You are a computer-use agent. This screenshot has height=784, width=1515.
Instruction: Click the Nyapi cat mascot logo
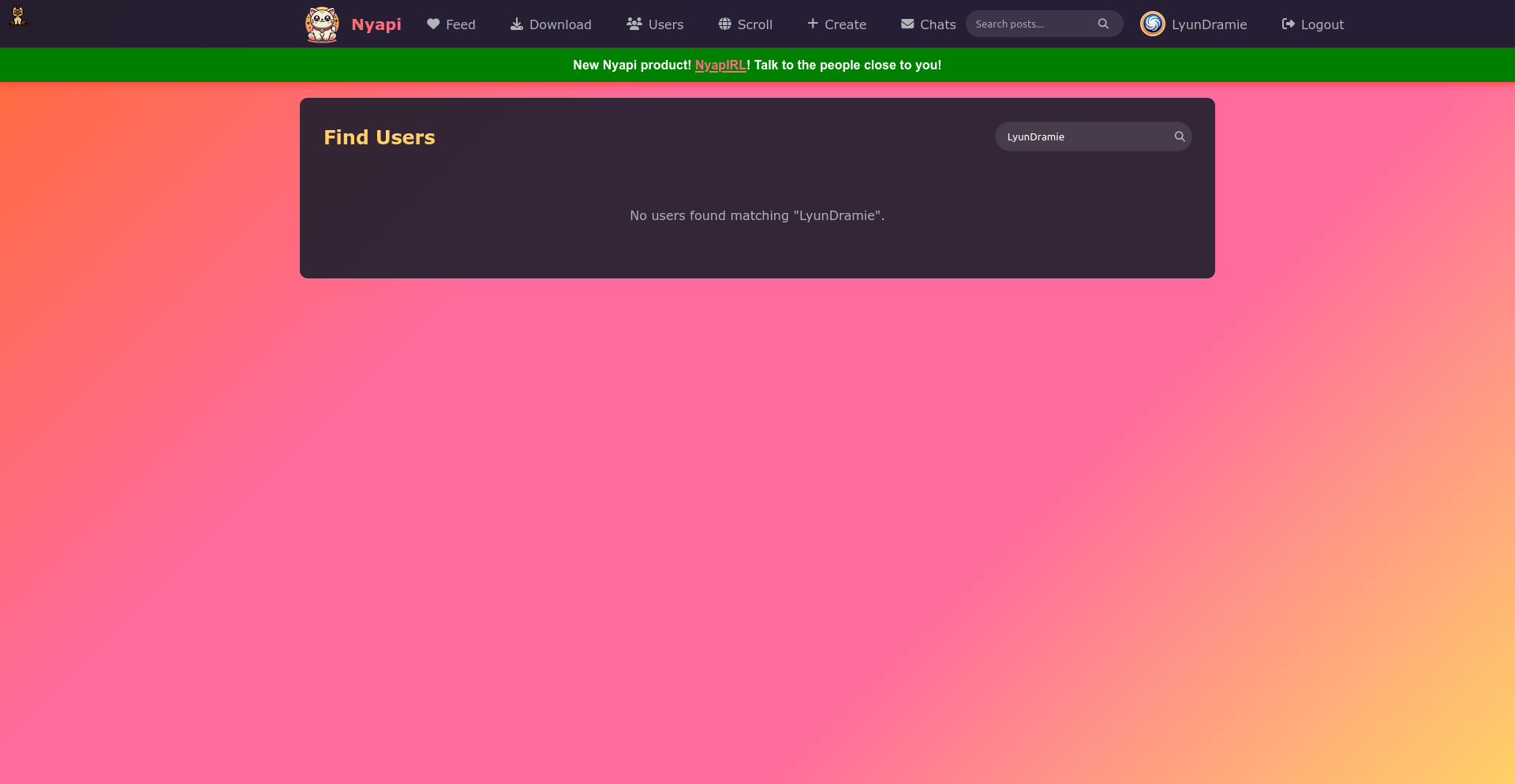[x=322, y=24]
